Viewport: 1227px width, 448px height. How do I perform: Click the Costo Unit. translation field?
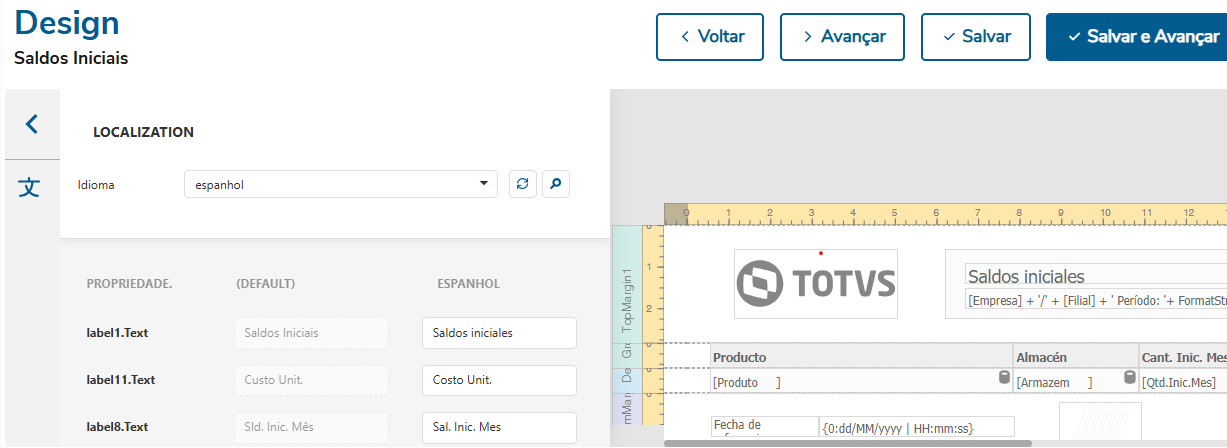click(x=499, y=380)
